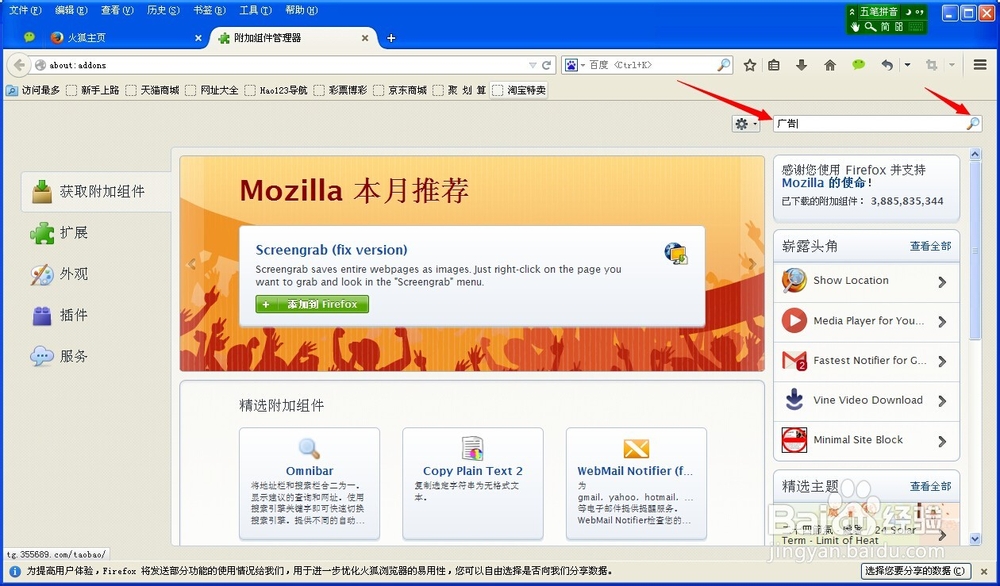Screen dimensions: 1000x586
Task: Reload the page using the refresh icon
Action: click(547, 65)
